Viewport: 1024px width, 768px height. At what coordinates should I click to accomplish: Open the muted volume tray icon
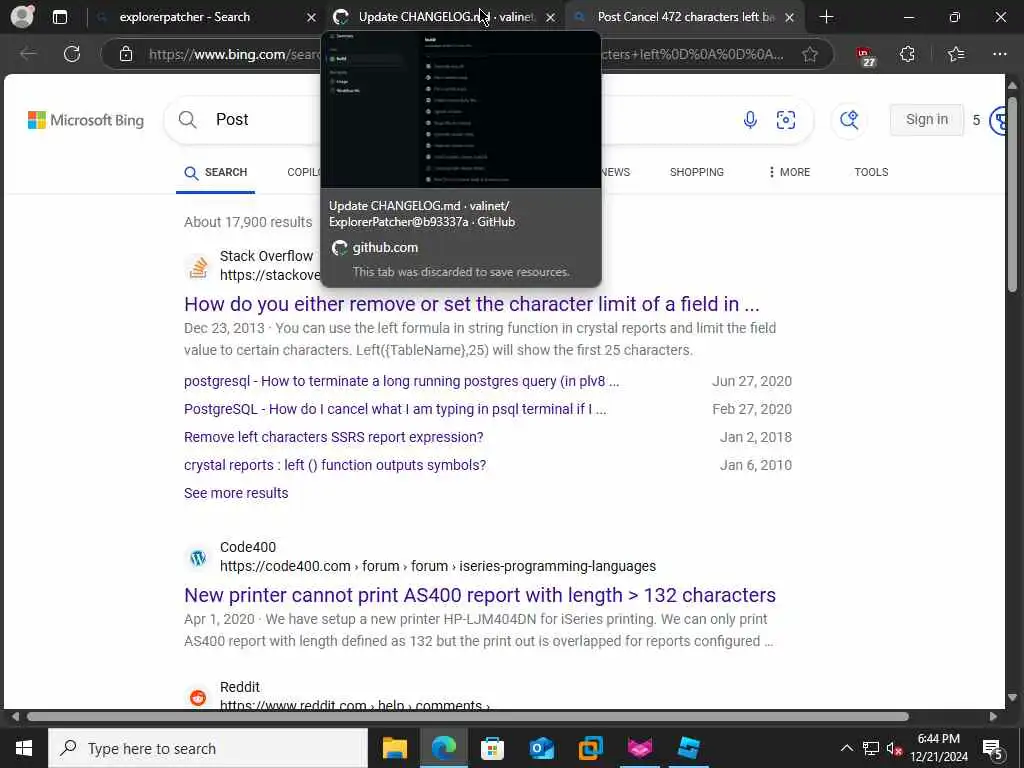894,748
